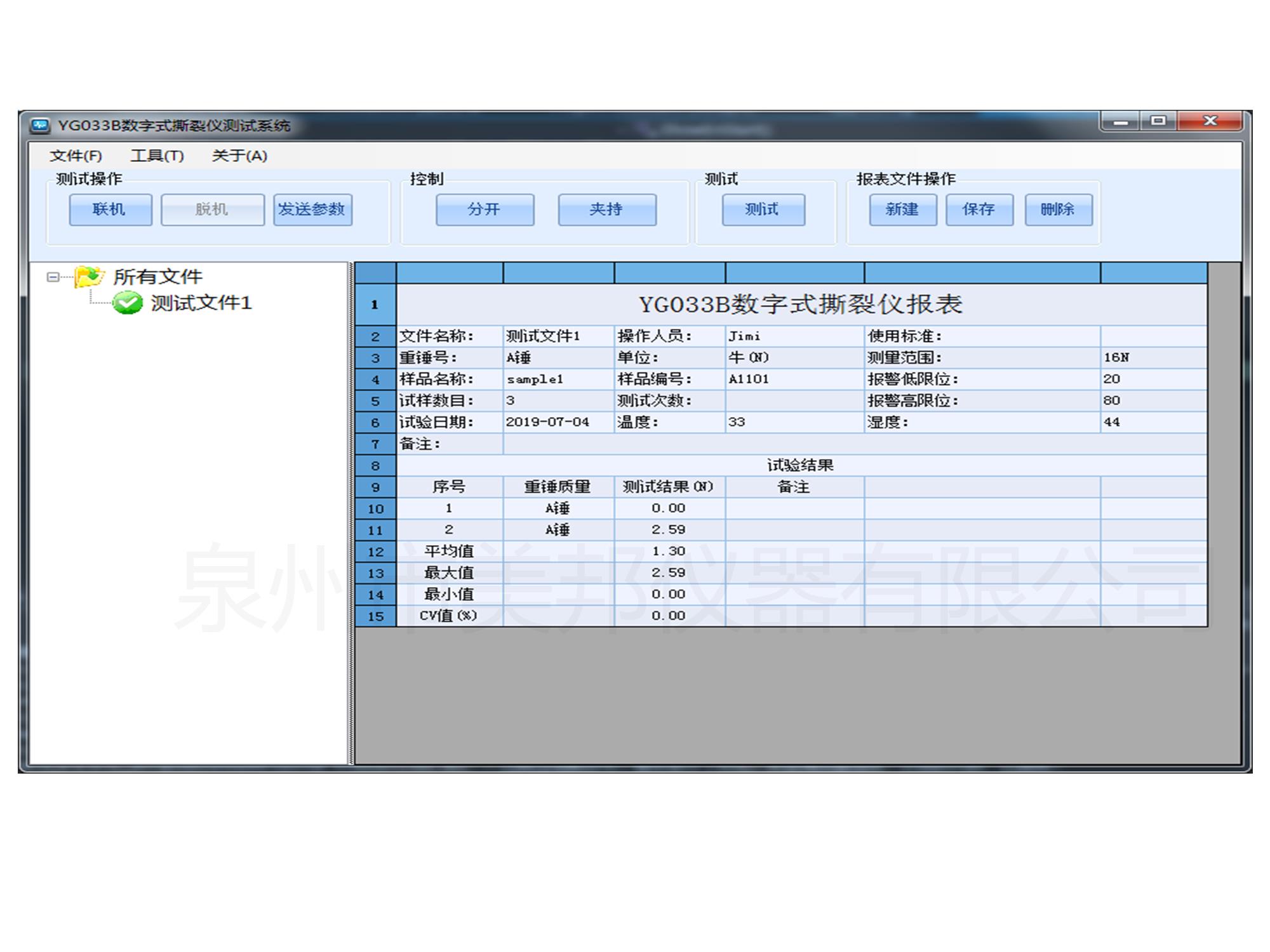Open the 文件(F) menu
The height and width of the screenshot is (952, 1270).
76,155
